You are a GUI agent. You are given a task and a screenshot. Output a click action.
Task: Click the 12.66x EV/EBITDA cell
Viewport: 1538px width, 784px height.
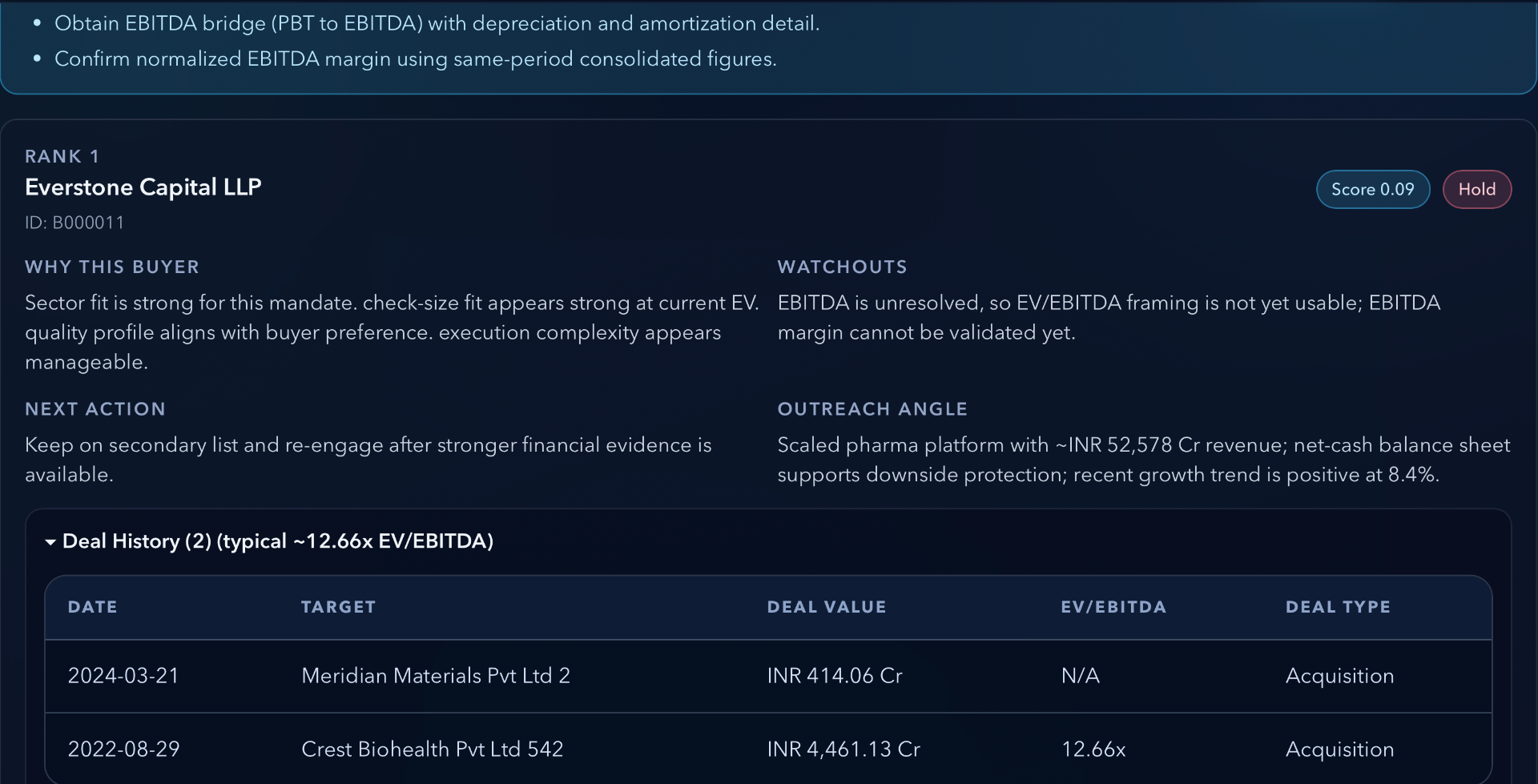pyautogui.click(x=1093, y=750)
